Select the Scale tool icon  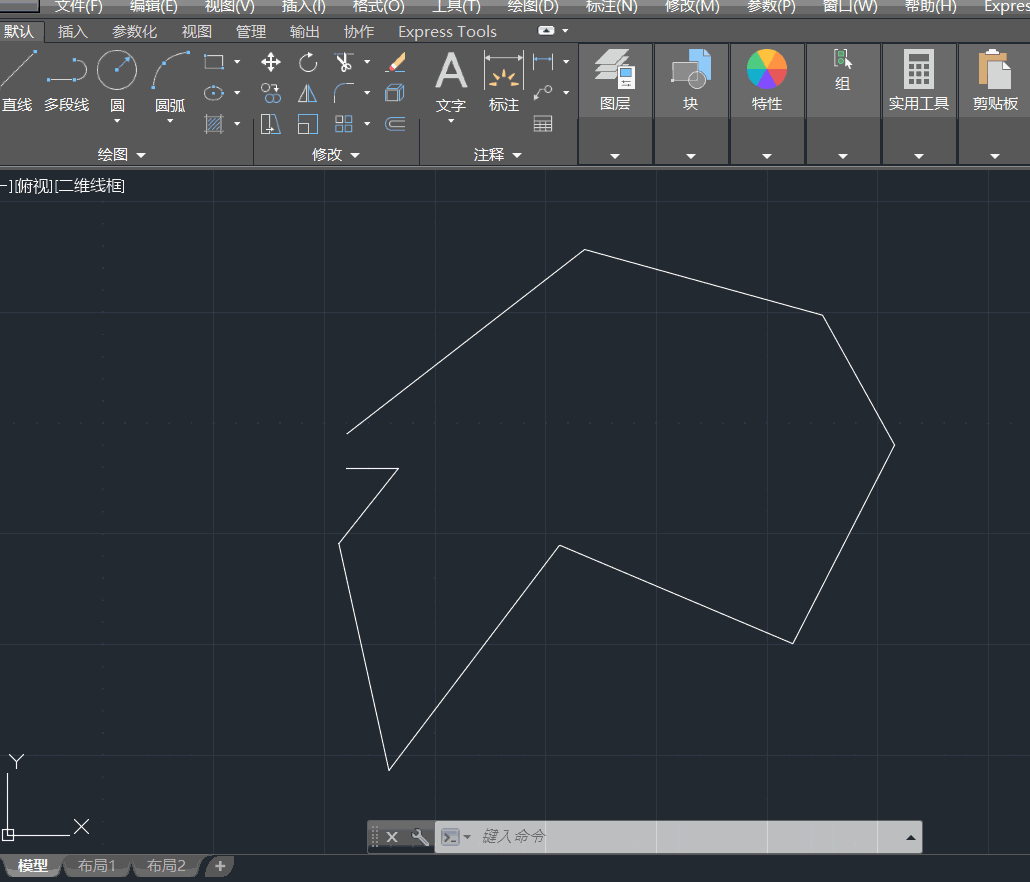[x=307, y=123]
